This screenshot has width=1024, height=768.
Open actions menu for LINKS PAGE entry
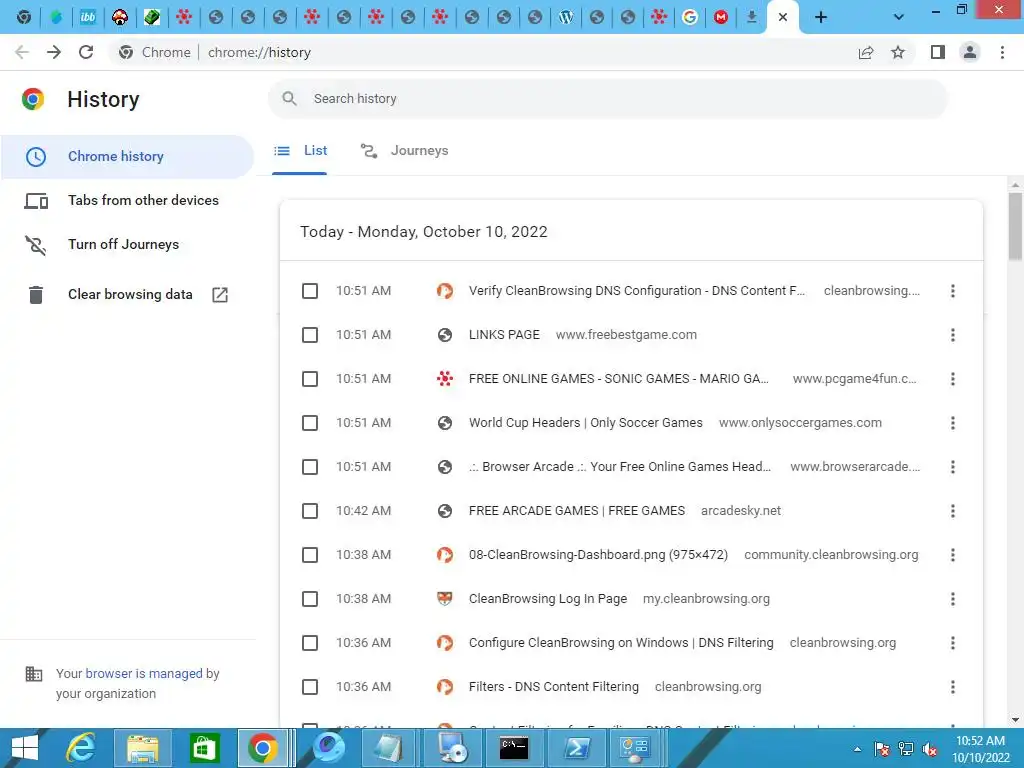coord(953,335)
